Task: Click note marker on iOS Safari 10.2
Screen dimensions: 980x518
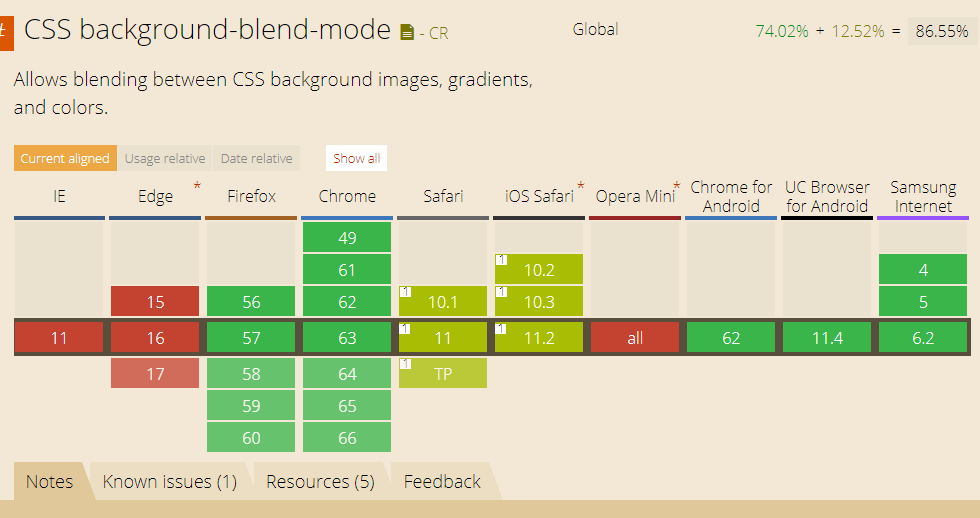Action: coord(501,259)
